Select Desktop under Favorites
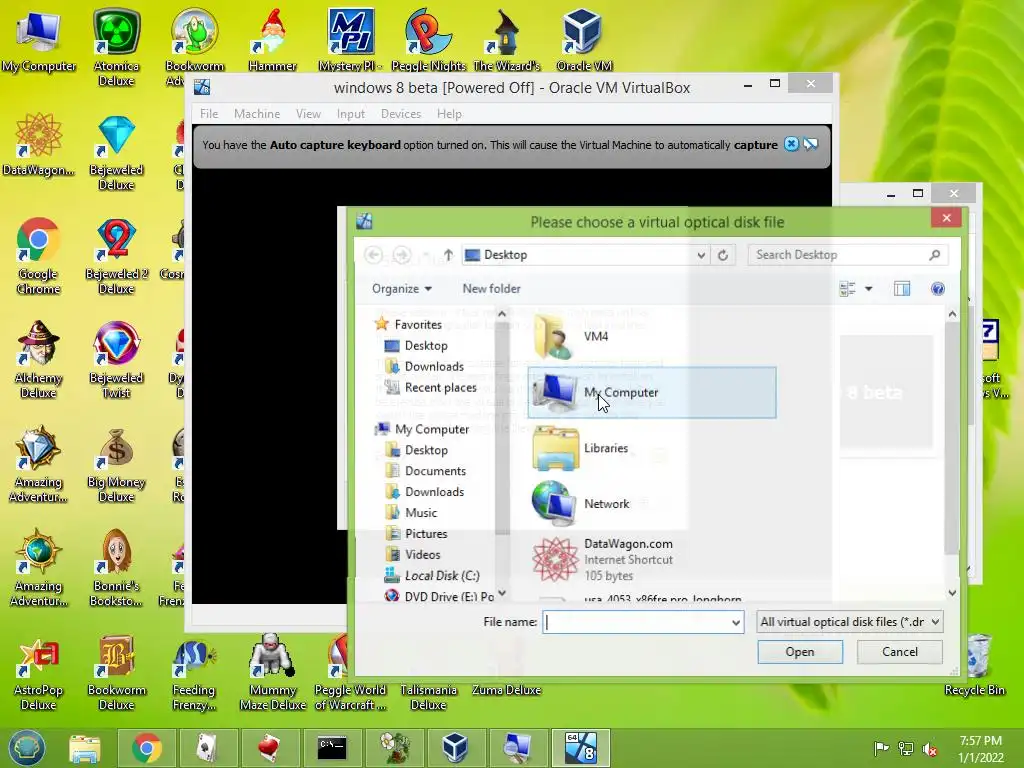 pos(426,345)
